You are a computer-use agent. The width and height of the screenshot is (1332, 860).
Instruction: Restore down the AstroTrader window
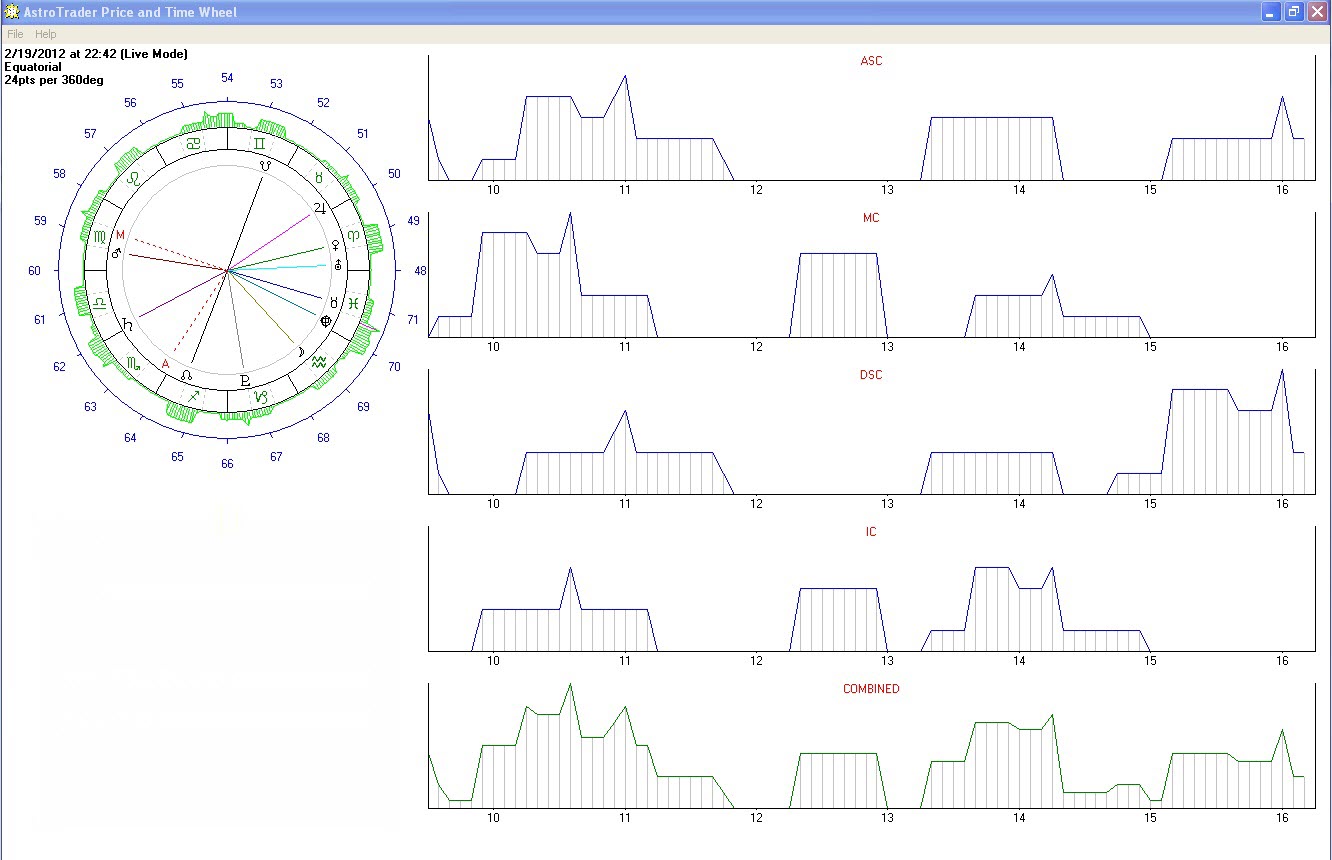(1294, 12)
